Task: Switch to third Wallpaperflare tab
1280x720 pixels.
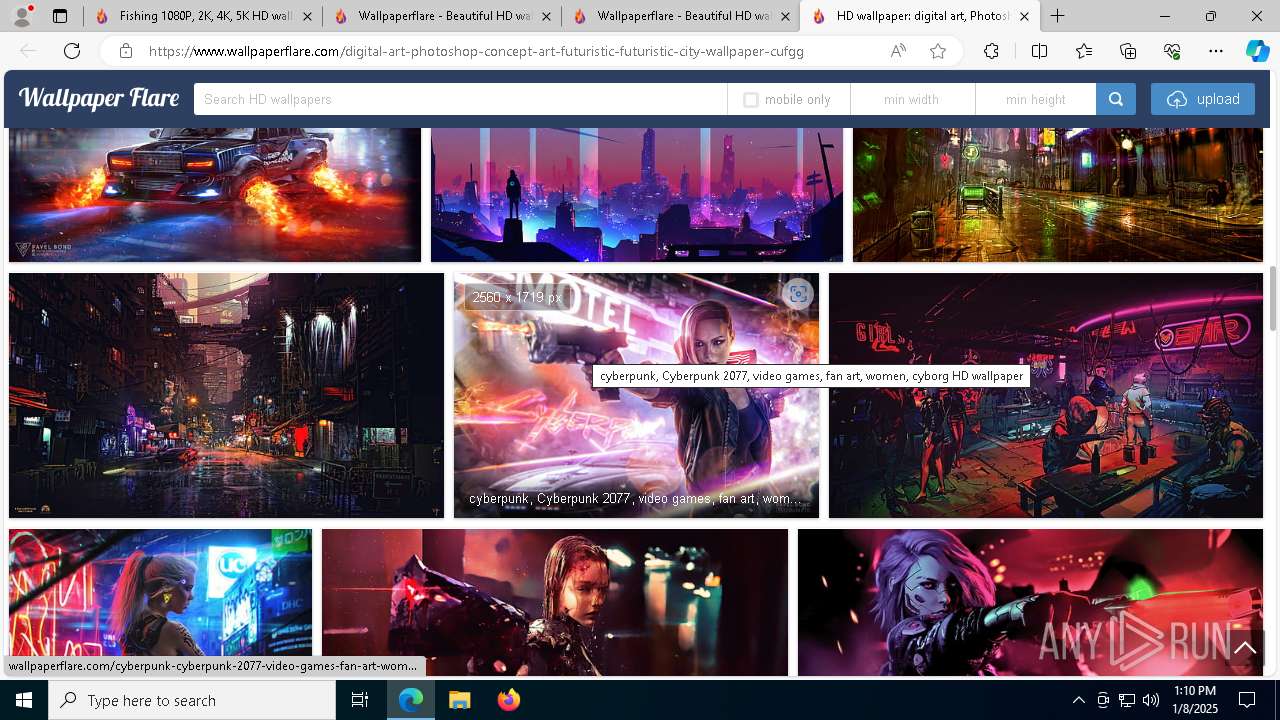Action: [x=680, y=16]
